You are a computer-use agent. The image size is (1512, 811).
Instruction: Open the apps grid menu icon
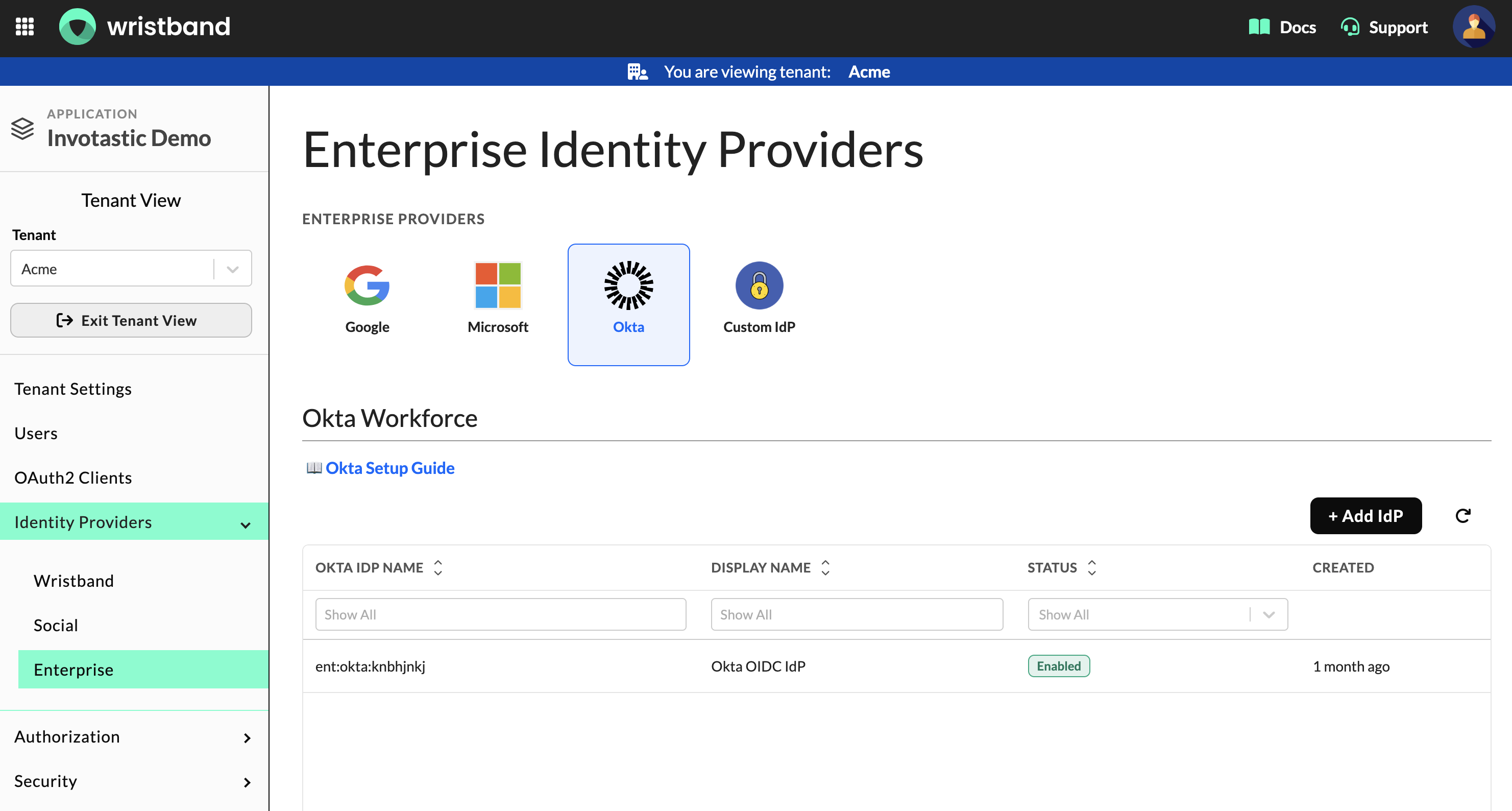25,27
